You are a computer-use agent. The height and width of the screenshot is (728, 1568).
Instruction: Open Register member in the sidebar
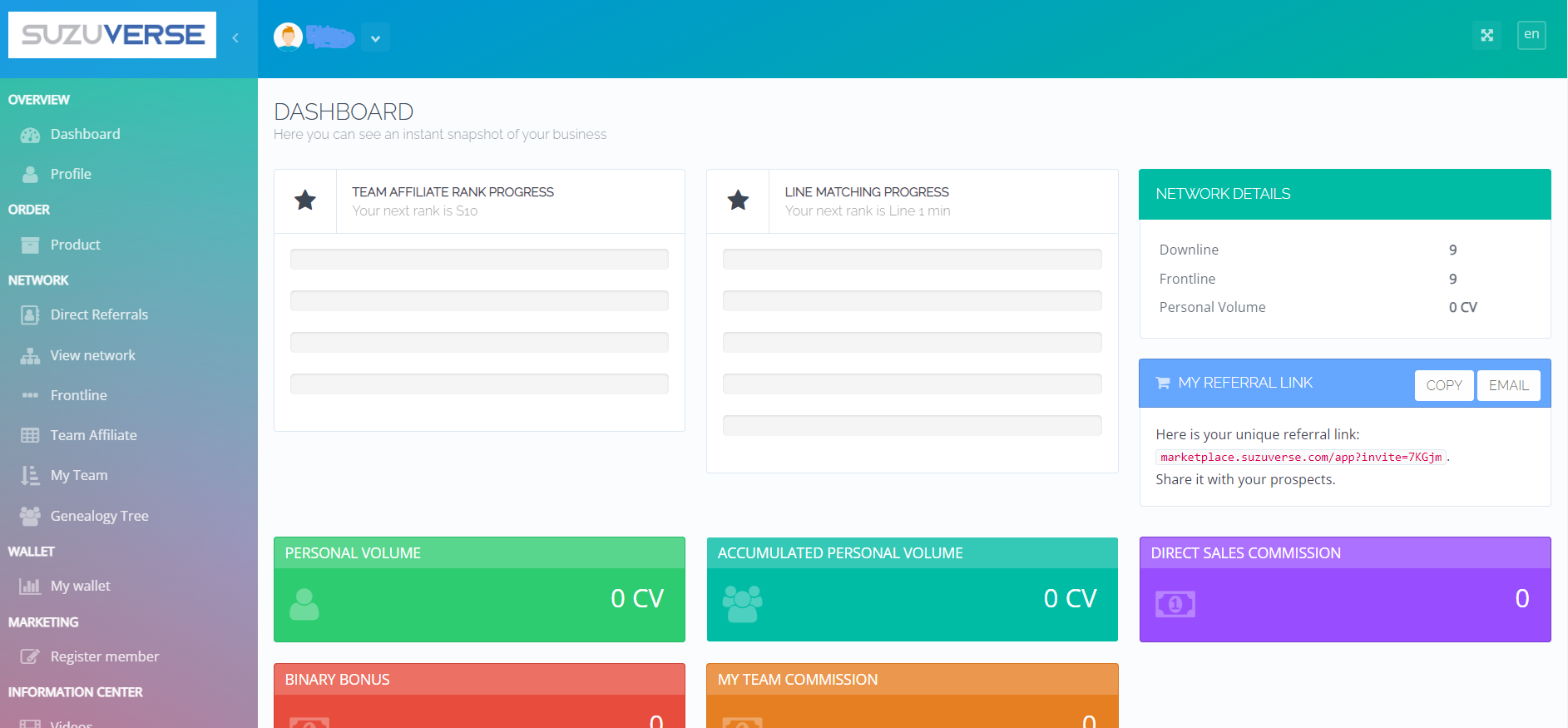click(104, 656)
